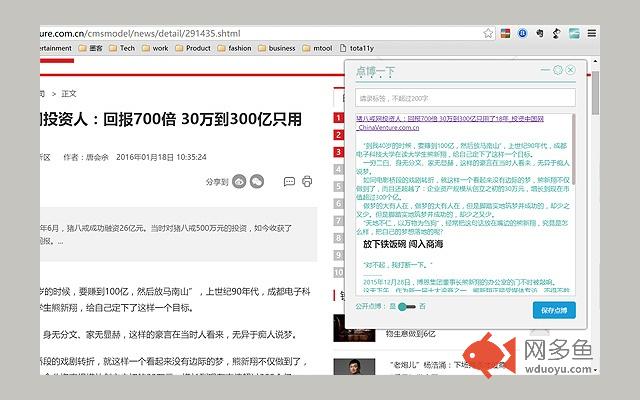640x400 pixels.
Task: Open the work bookmark folder
Action: click(x=155, y=48)
